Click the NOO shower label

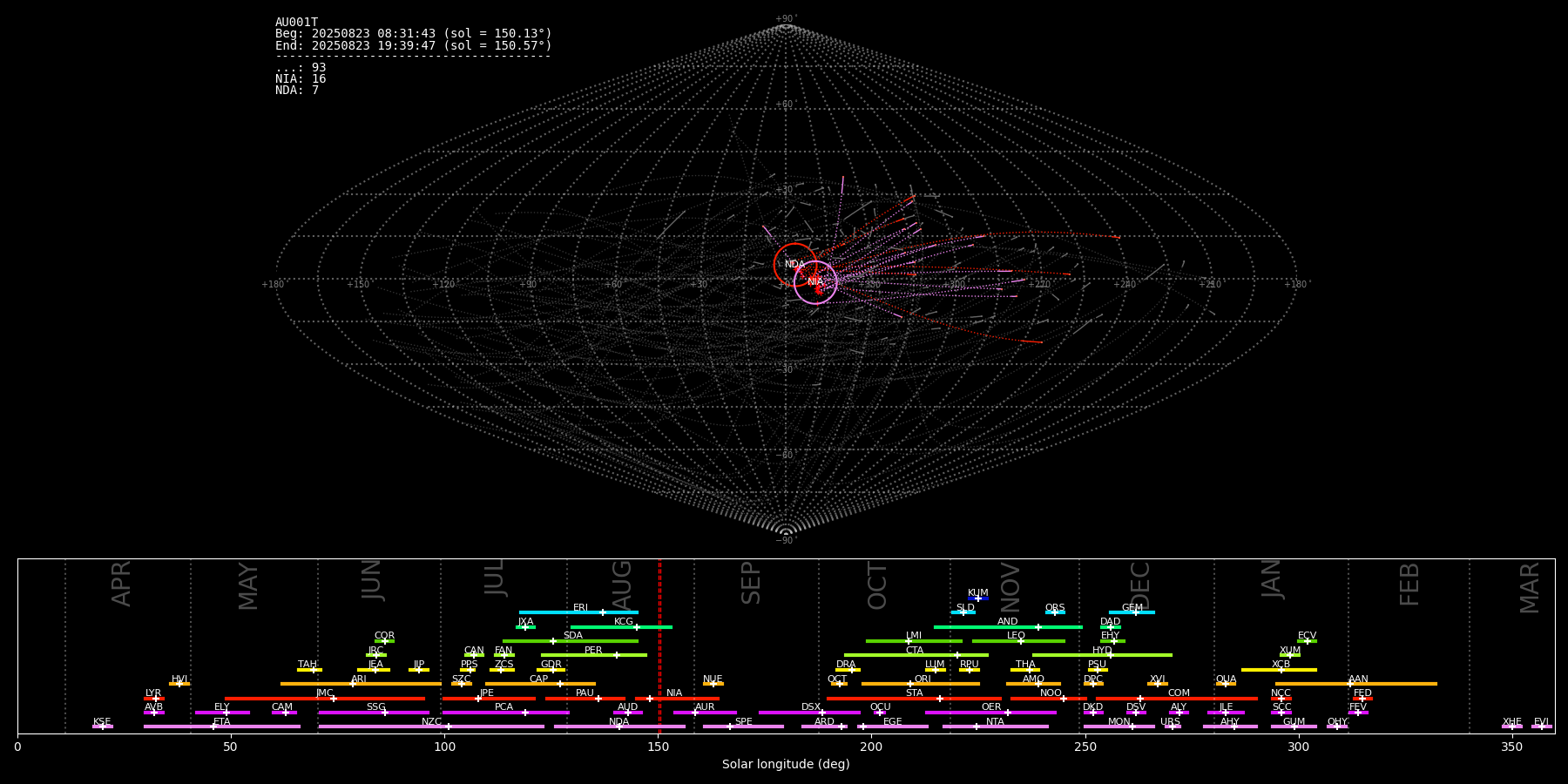(1051, 693)
